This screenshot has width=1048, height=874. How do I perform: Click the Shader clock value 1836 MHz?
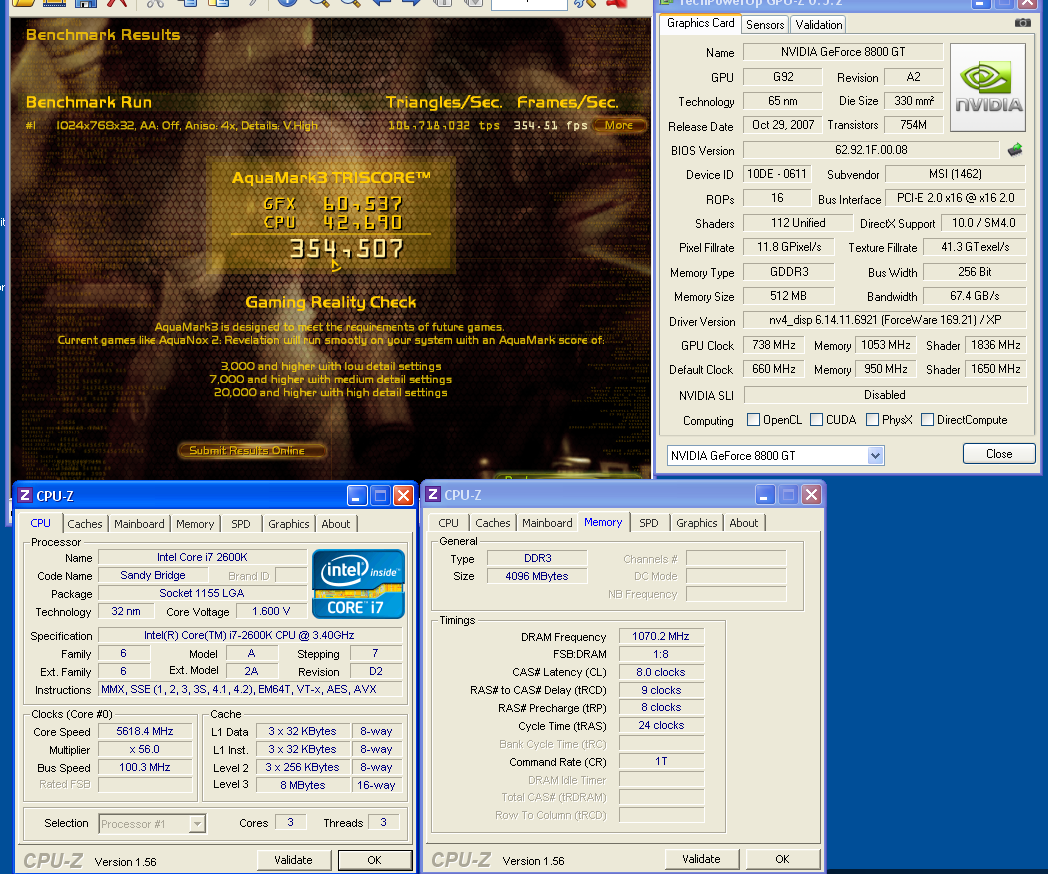(x=996, y=345)
